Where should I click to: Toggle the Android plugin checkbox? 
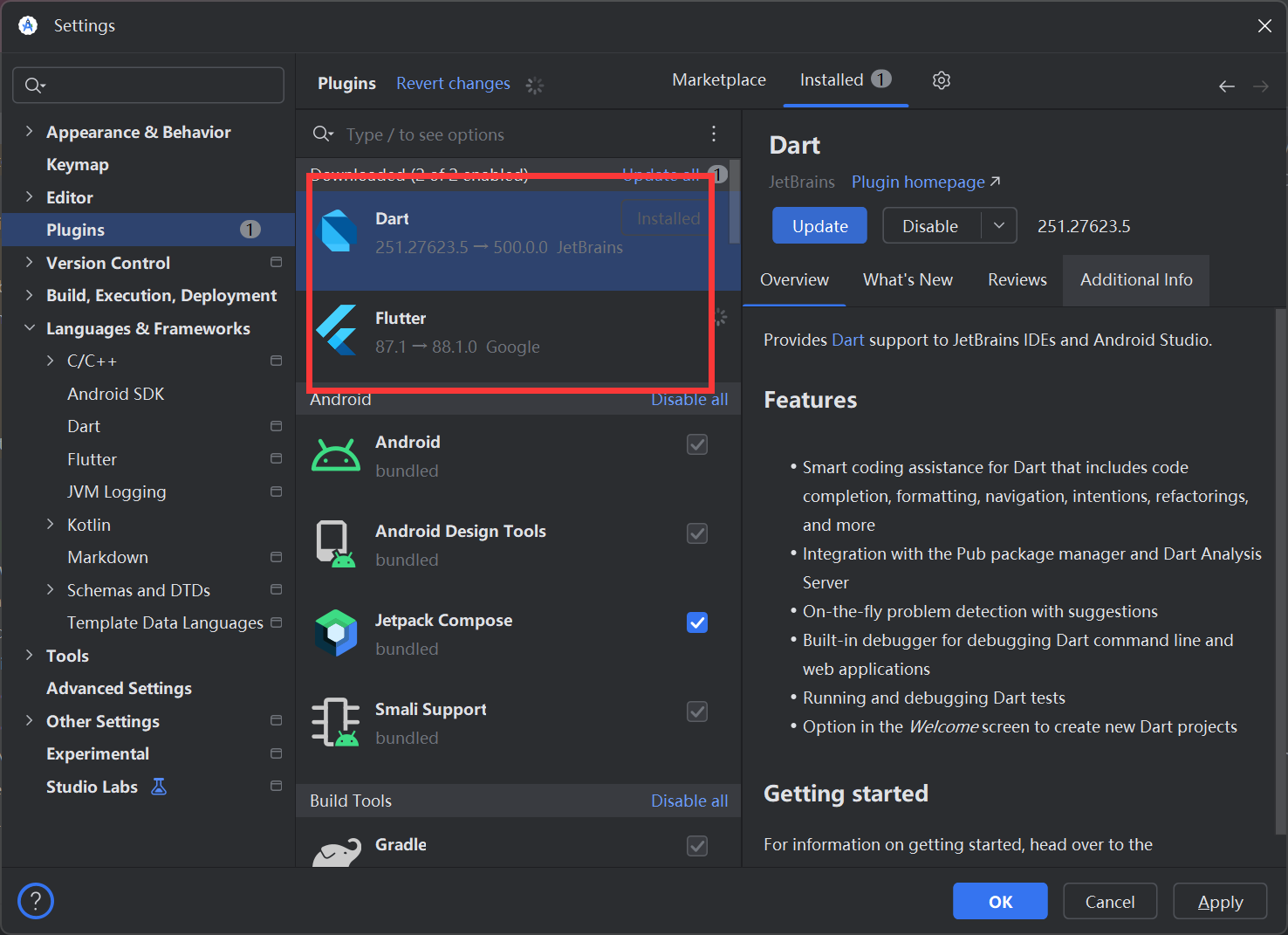click(697, 444)
